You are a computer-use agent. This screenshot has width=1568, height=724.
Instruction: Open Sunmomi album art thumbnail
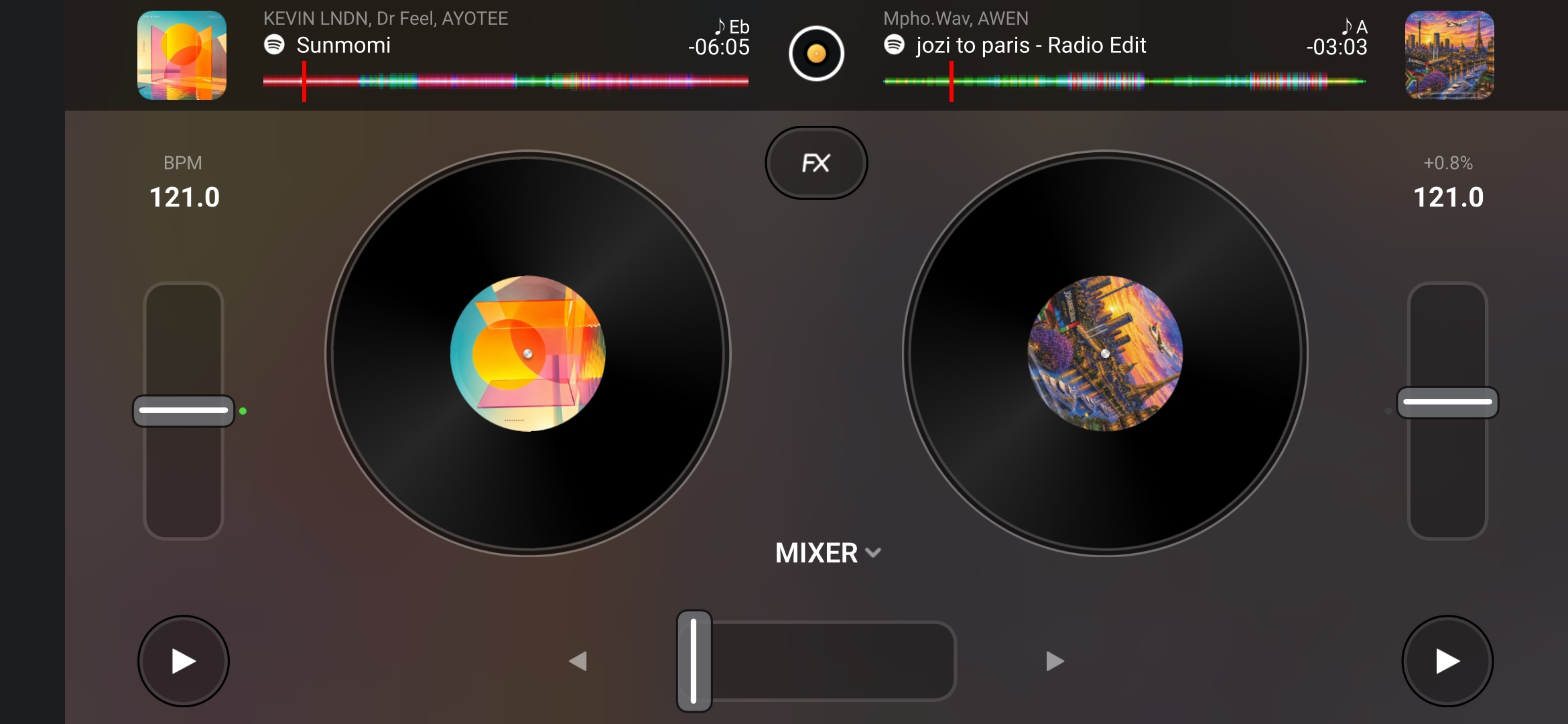point(182,55)
